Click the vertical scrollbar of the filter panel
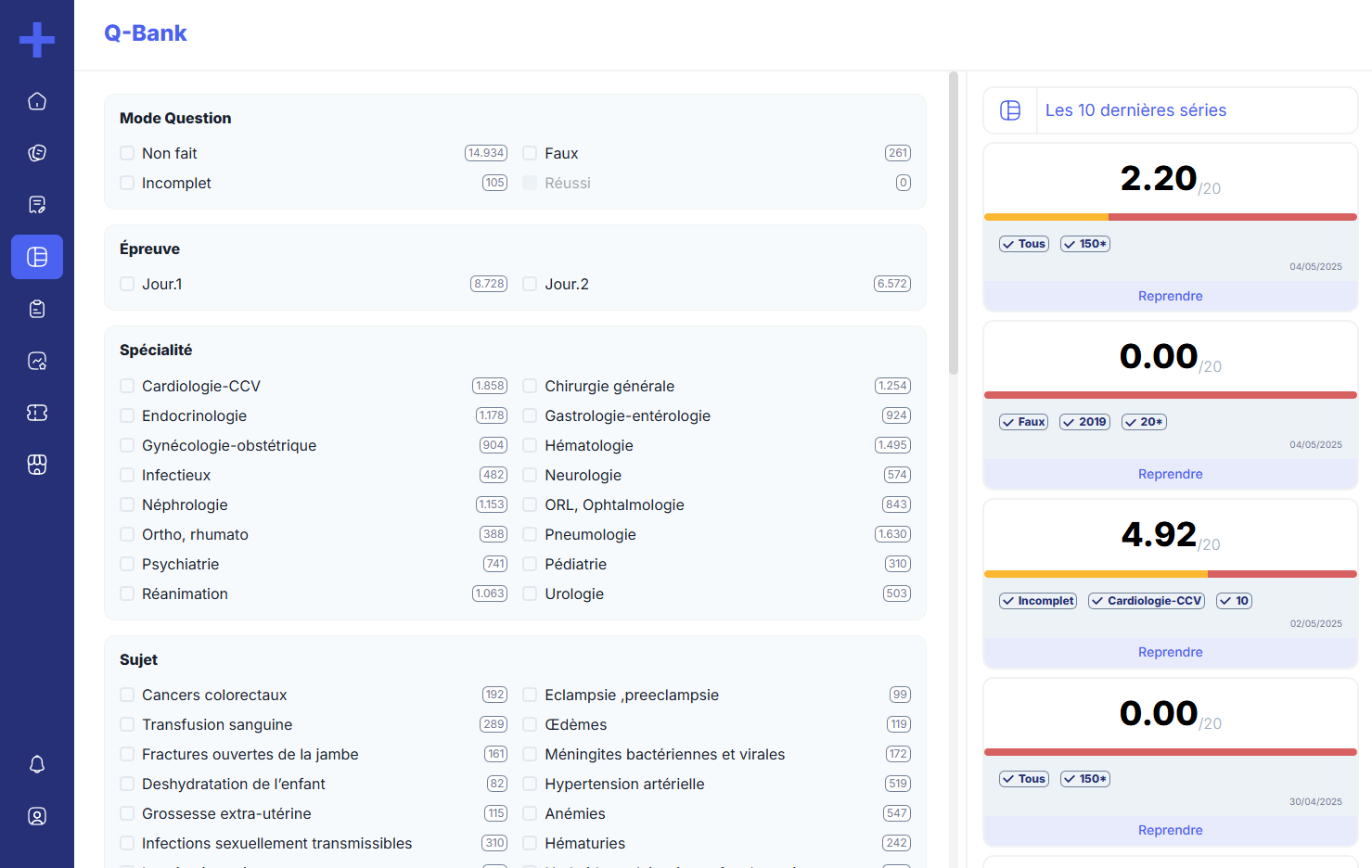Image resolution: width=1372 pixels, height=868 pixels. coord(954,223)
